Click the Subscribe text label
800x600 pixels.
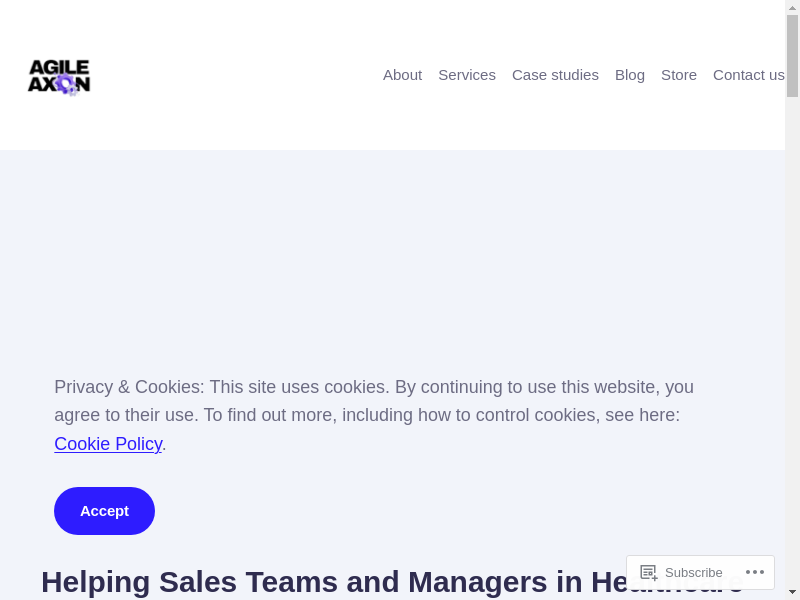pos(693,573)
